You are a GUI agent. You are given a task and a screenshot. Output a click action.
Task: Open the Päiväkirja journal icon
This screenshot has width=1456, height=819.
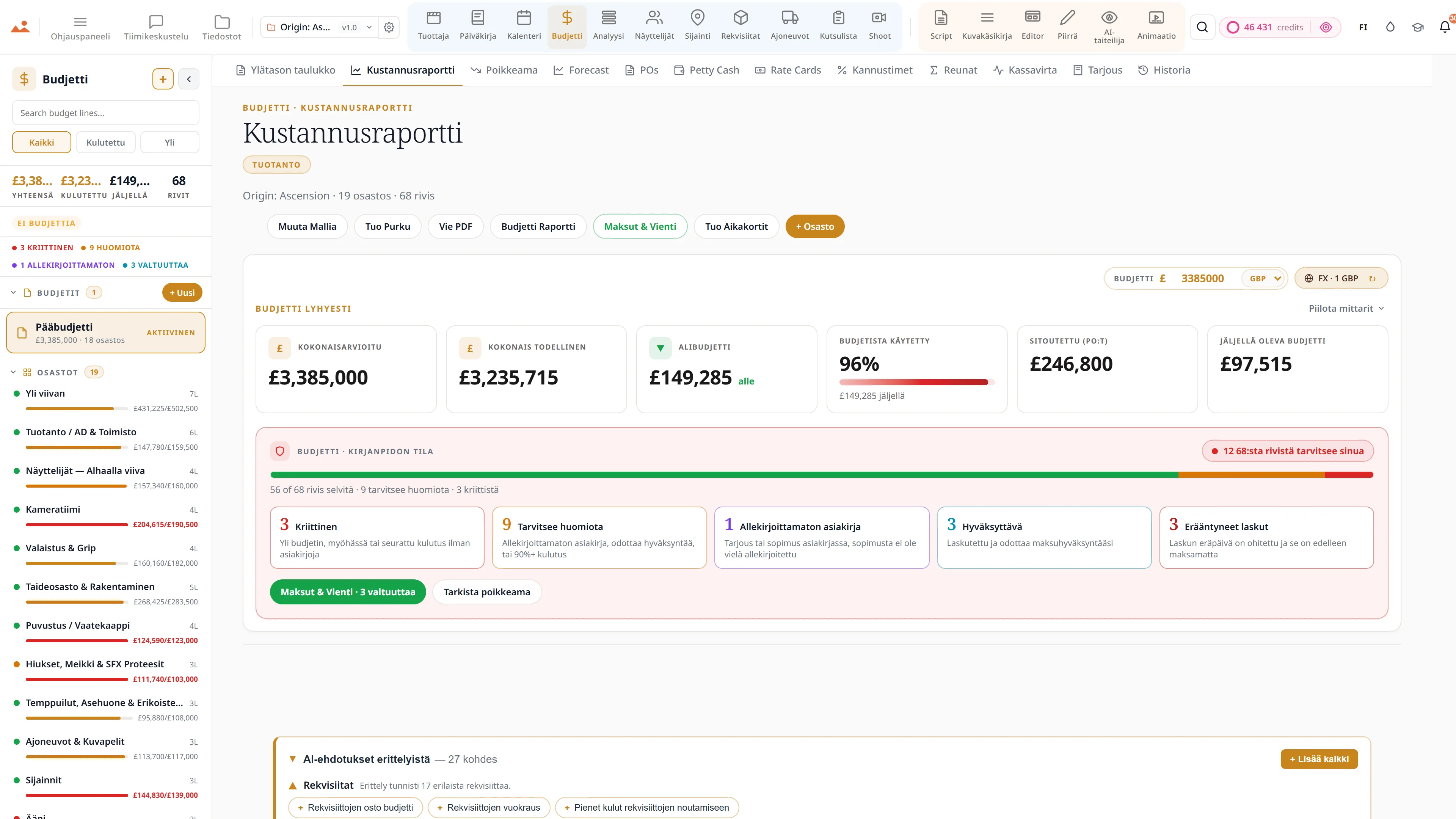[x=478, y=18]
